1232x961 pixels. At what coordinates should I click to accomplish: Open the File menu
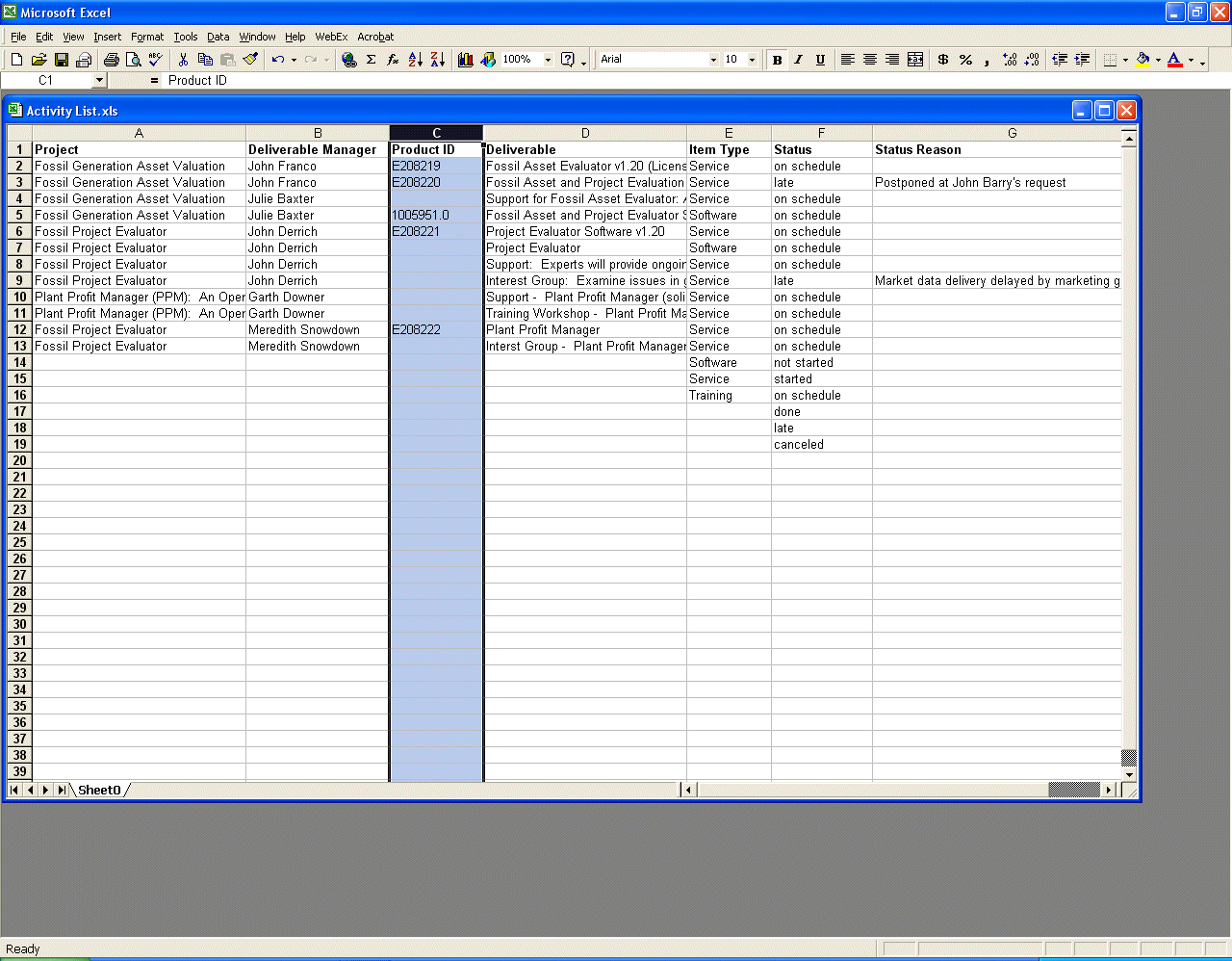[18, 37]
